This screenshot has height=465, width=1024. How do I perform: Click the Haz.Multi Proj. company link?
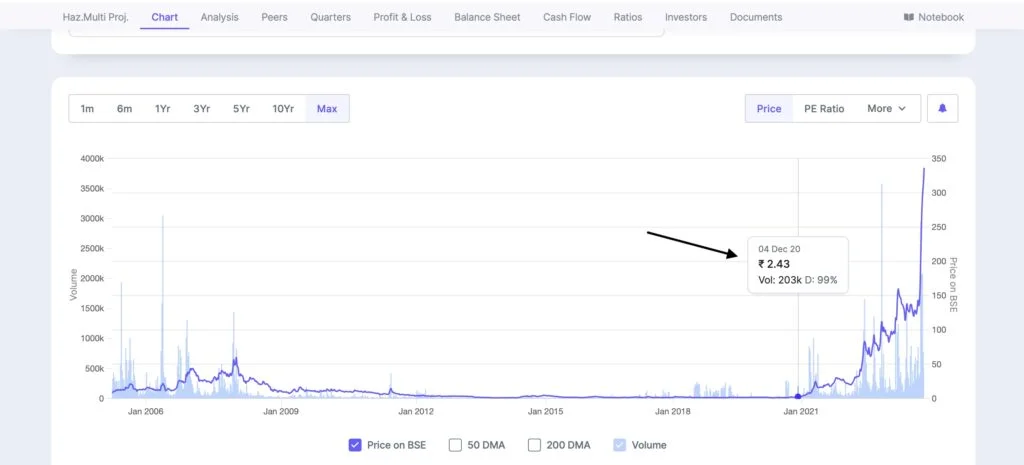point(95,17)
